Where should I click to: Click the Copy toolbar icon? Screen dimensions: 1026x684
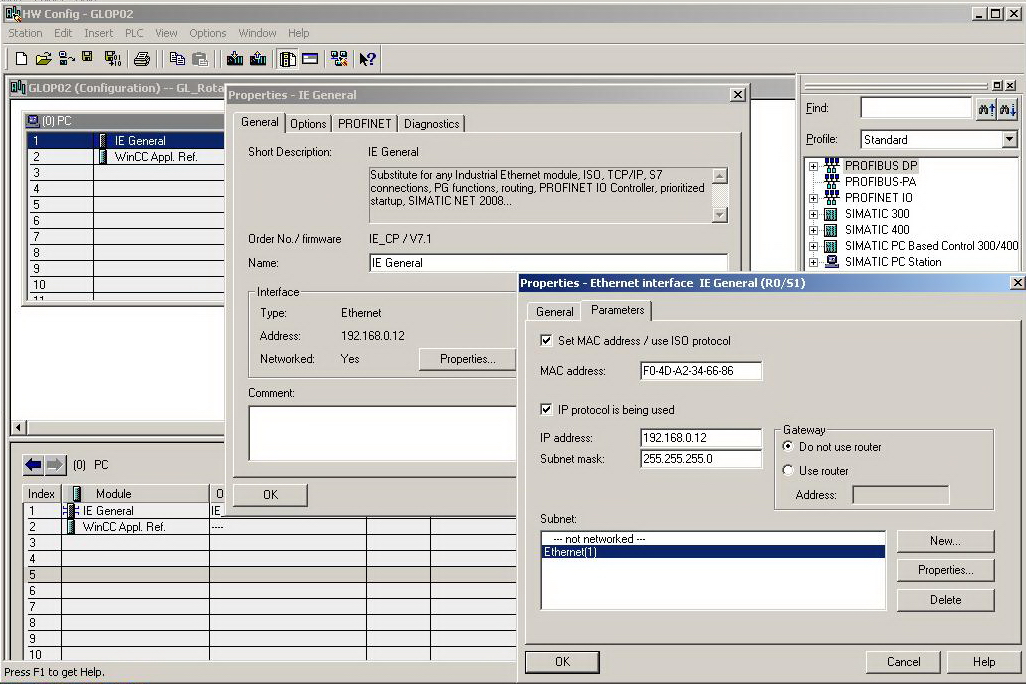(177, 59)
